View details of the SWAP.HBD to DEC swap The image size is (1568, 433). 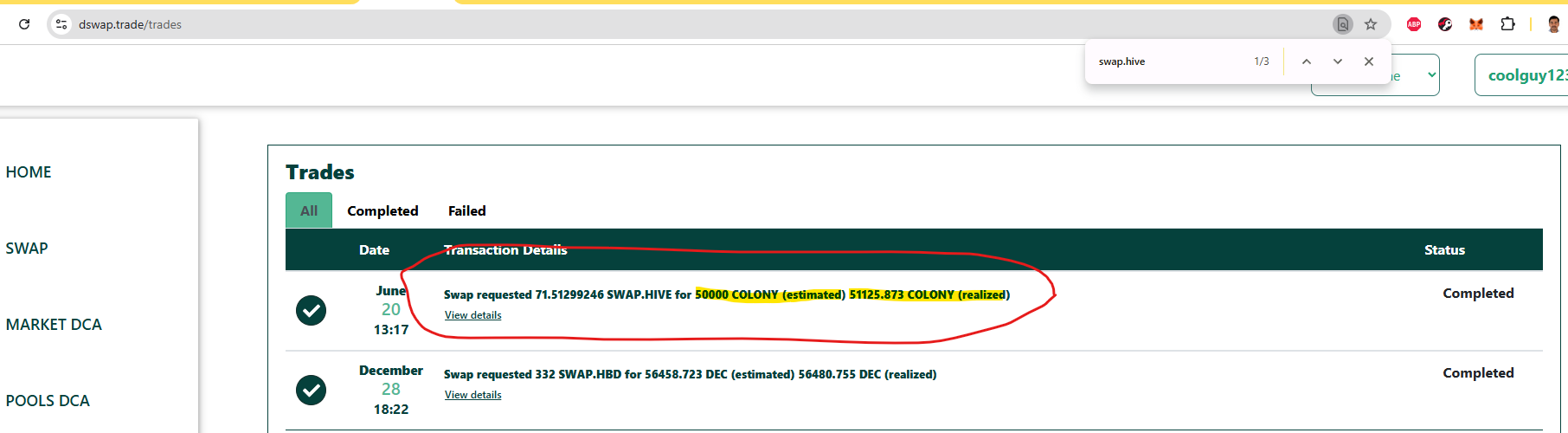click(x=472, y=395)
